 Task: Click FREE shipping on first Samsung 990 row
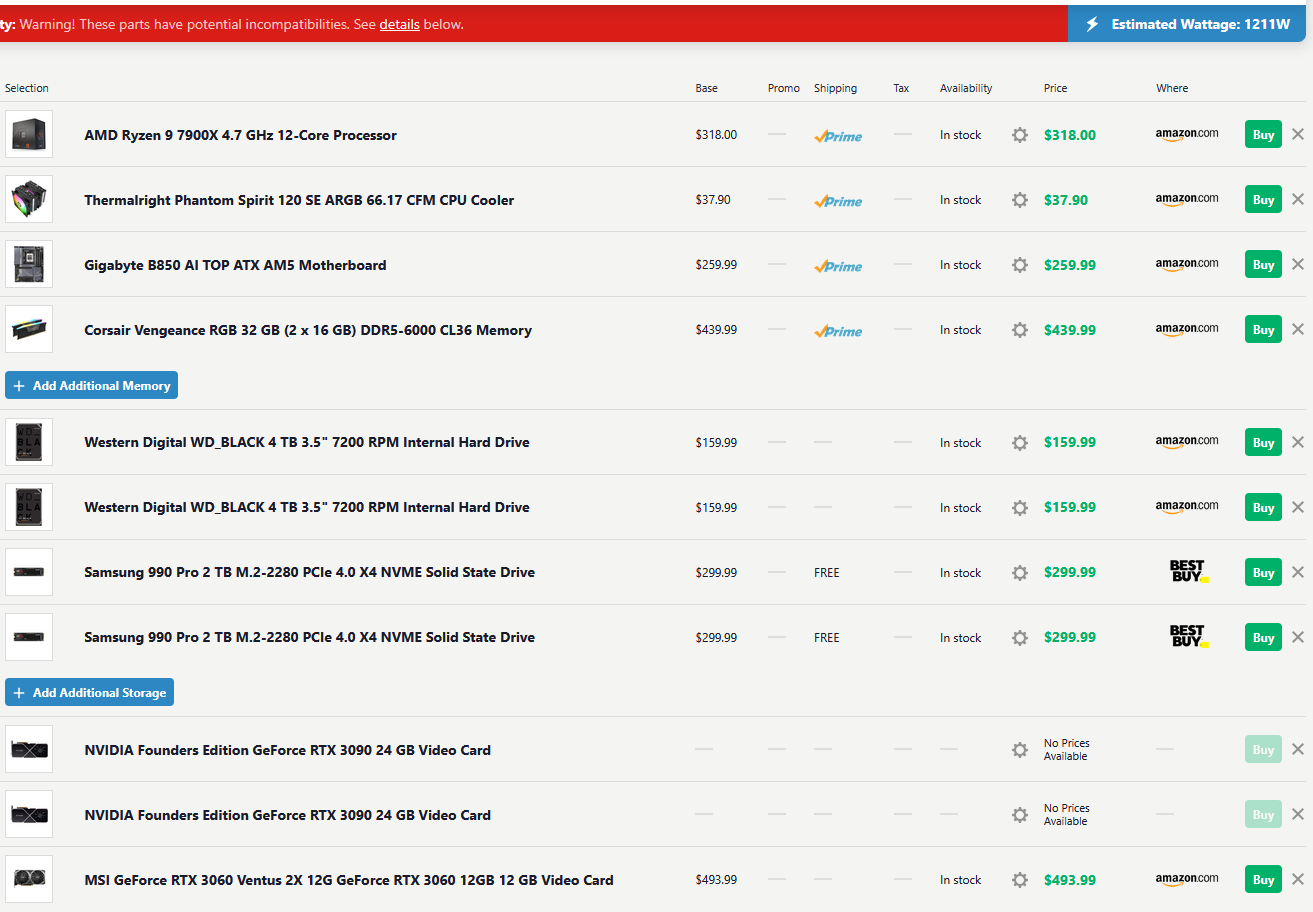point(827,573)
